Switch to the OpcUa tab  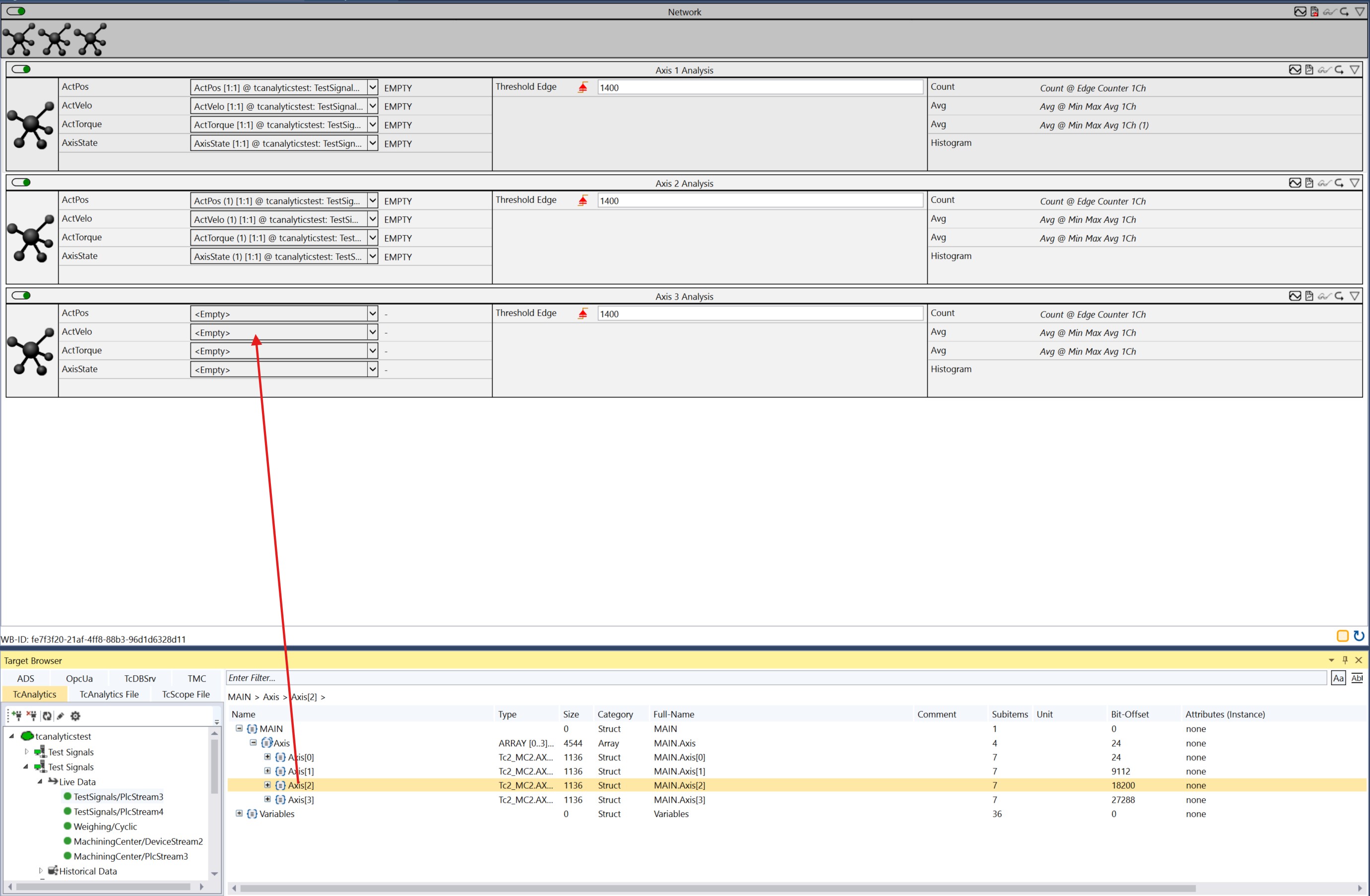point(79,679)
